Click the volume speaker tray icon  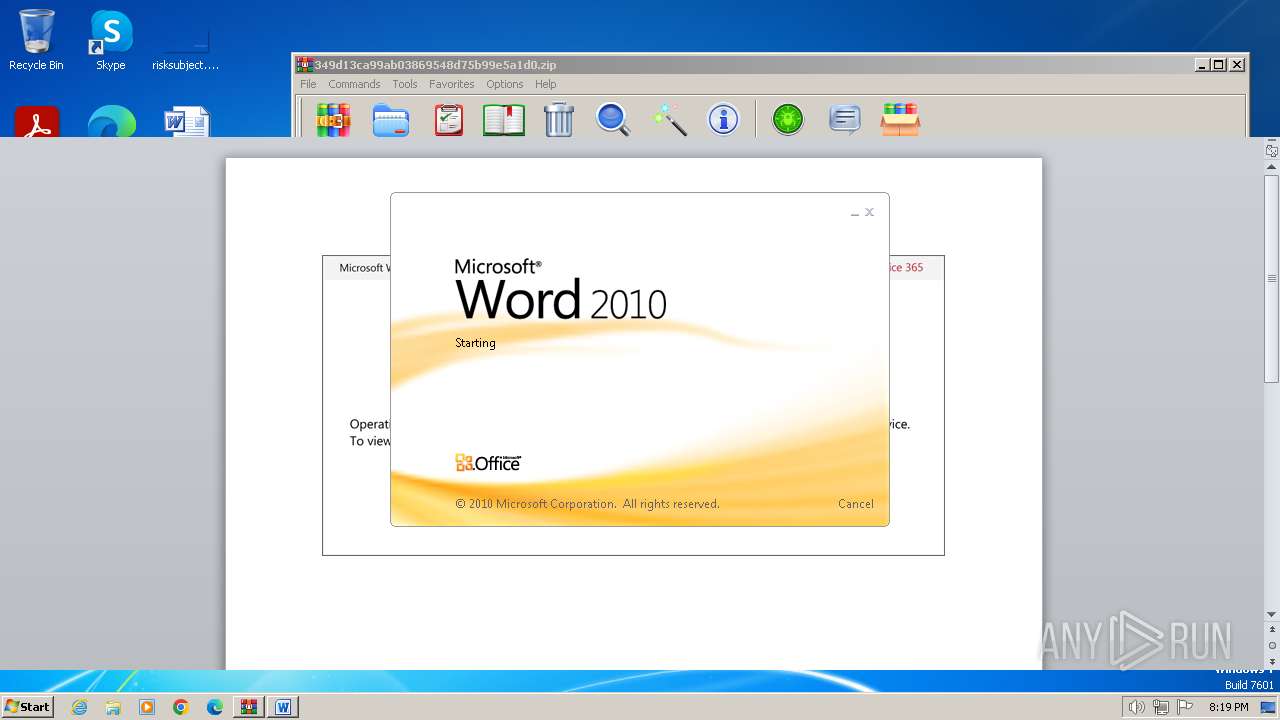pyautogui.click(x=1136, y=707)
